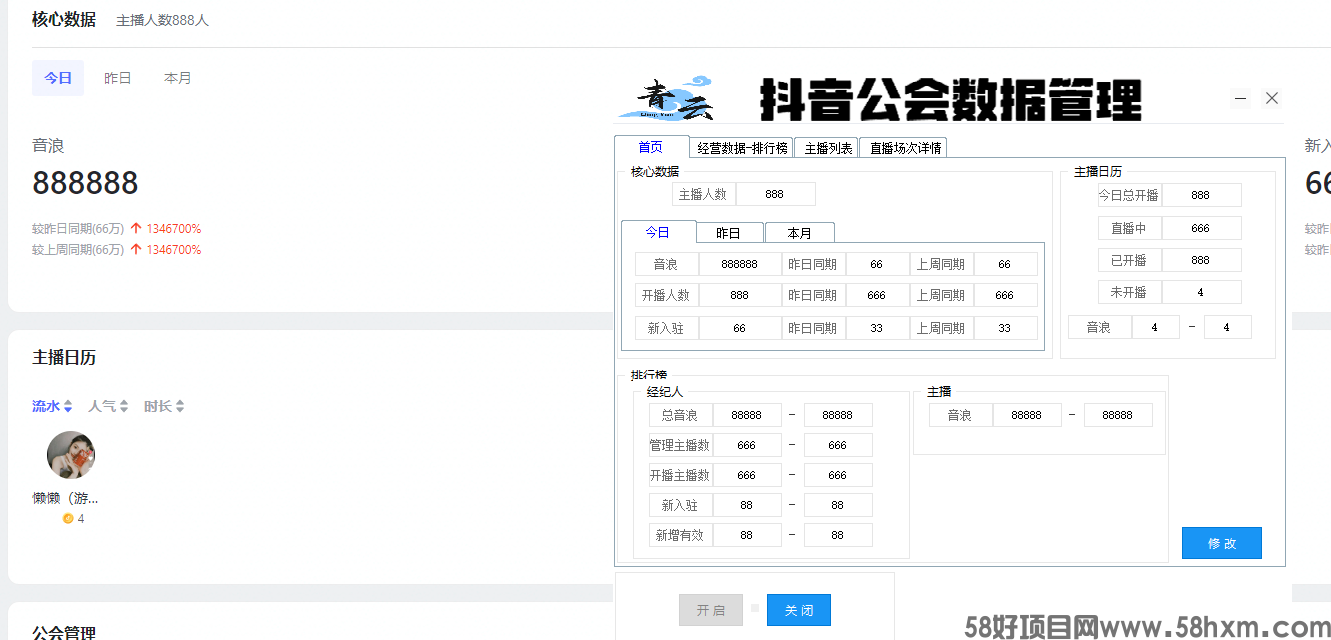
Task: Click 较昨日同期(66万) comparison text
Action: tap(78, 229)
